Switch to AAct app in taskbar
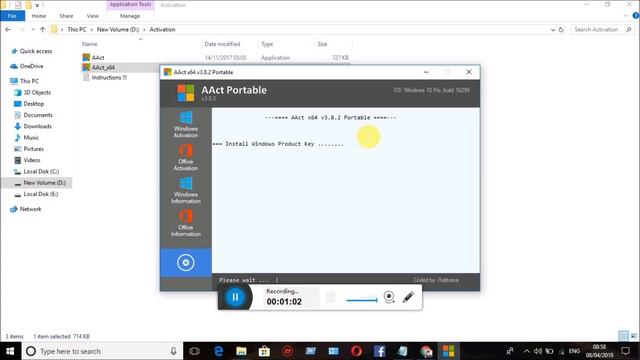This screenshot has width=640, height=360. coord(449,351)
